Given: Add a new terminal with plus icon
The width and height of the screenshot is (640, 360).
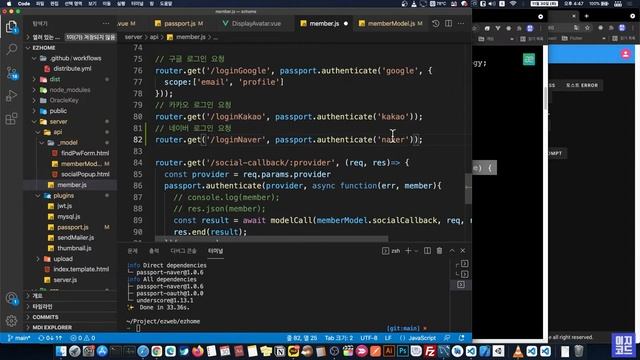Looking at the screenshot, I should 408,251.
